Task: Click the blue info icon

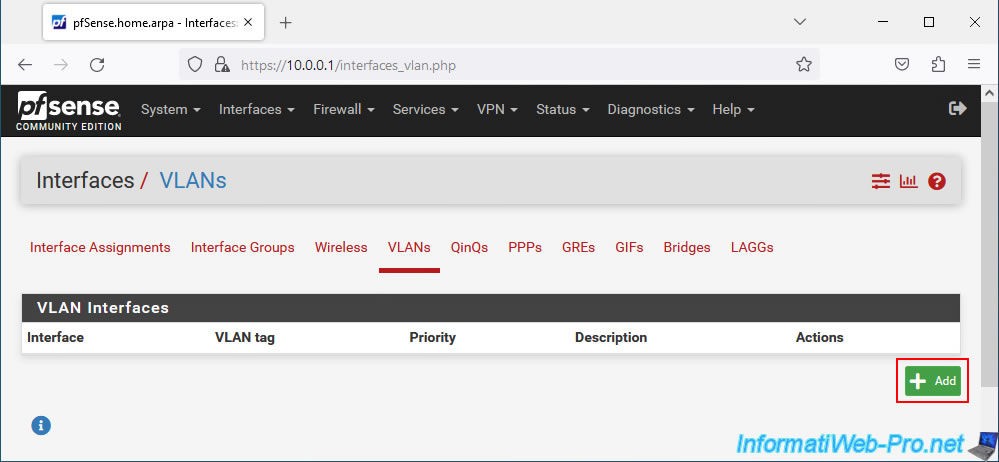Action: pyautogui.click(x=41, y=425)
